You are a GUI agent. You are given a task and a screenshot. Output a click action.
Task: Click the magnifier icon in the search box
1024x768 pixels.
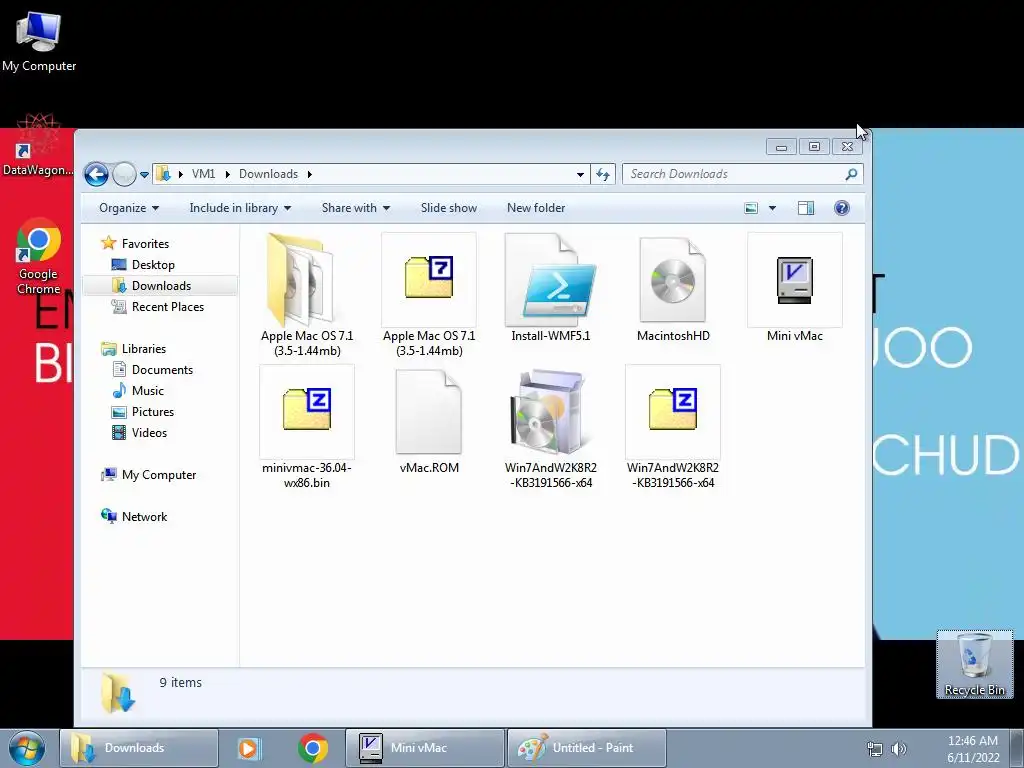coord(851,174)
